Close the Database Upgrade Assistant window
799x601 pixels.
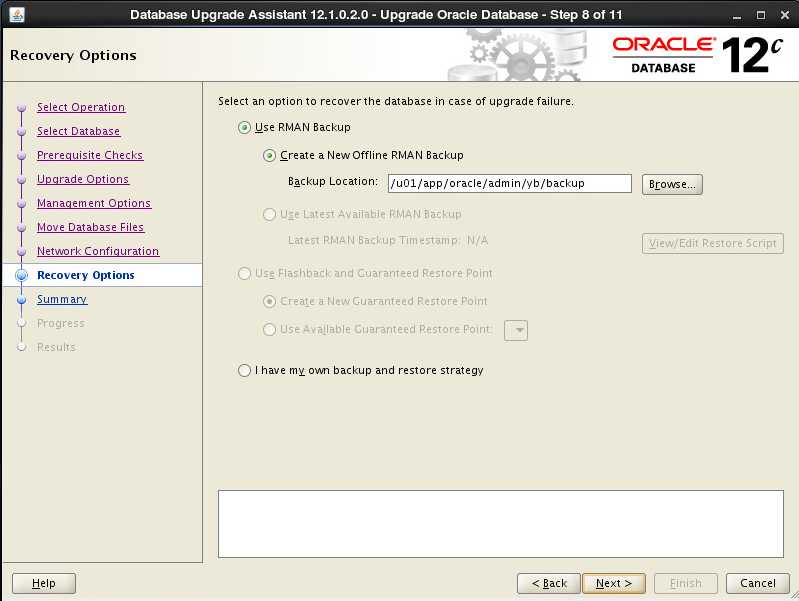pyautogui.click(x=785, y=15)
